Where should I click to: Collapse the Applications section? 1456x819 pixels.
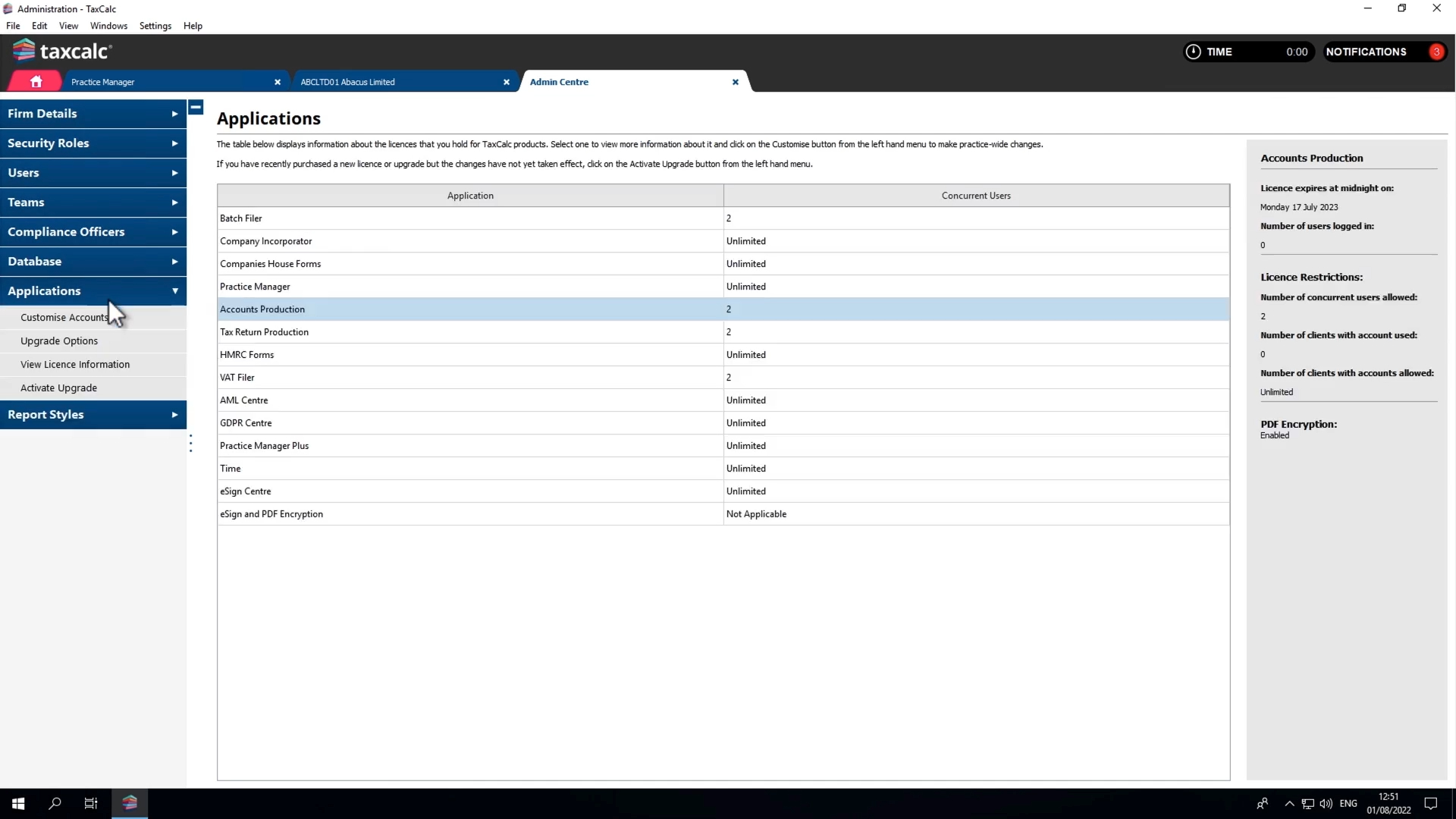93,291
